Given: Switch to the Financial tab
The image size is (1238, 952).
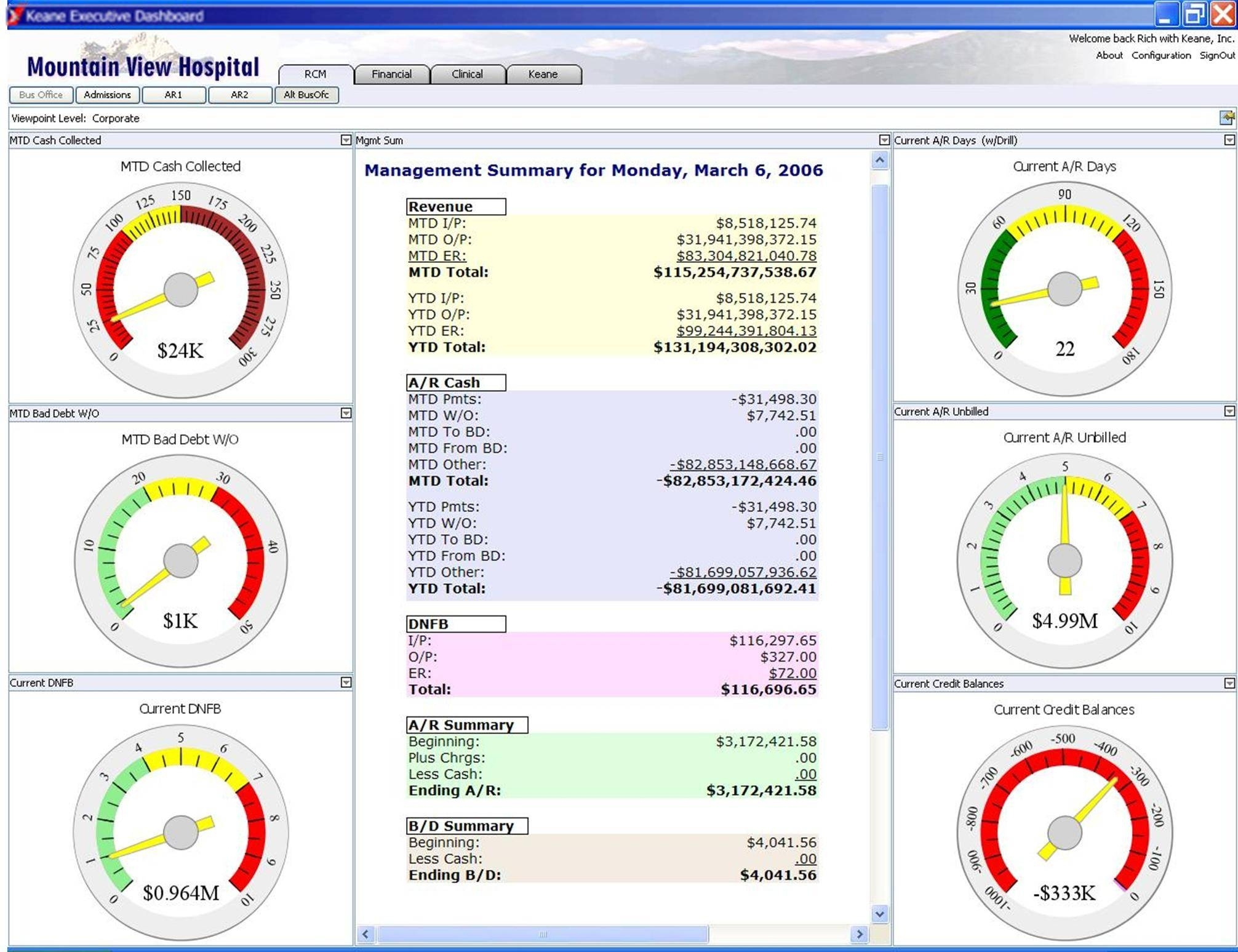Looking at the screenshot, I should click(391, 74).
